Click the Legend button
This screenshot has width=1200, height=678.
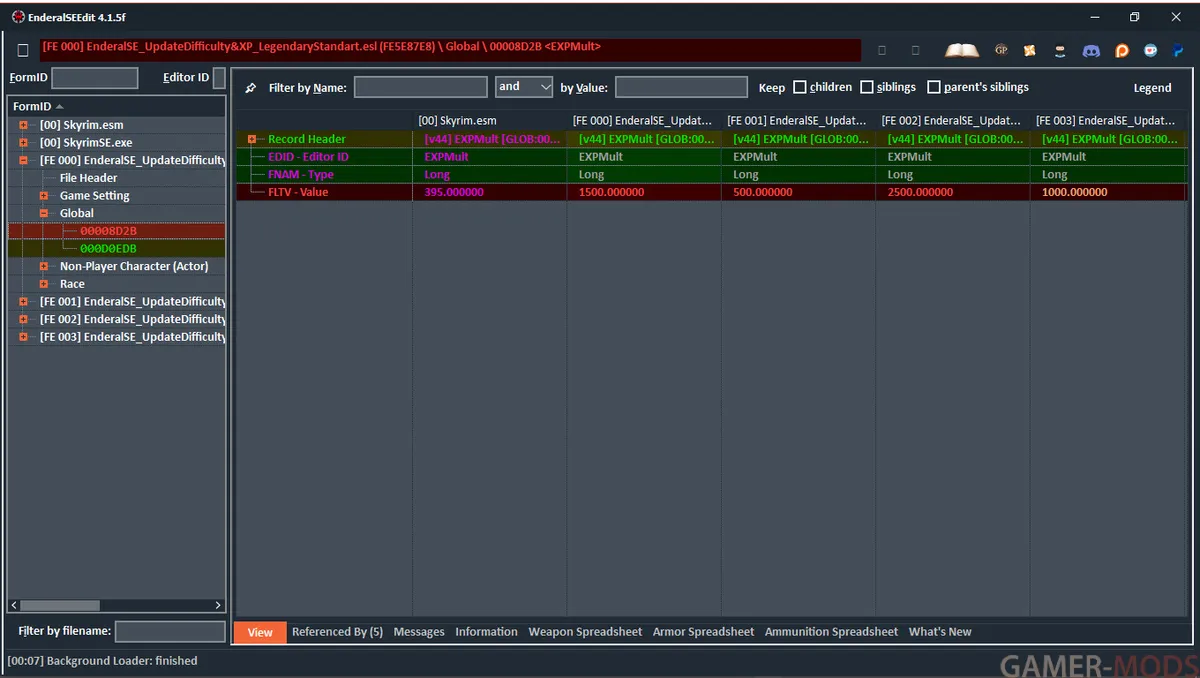tap(1152, 88)
